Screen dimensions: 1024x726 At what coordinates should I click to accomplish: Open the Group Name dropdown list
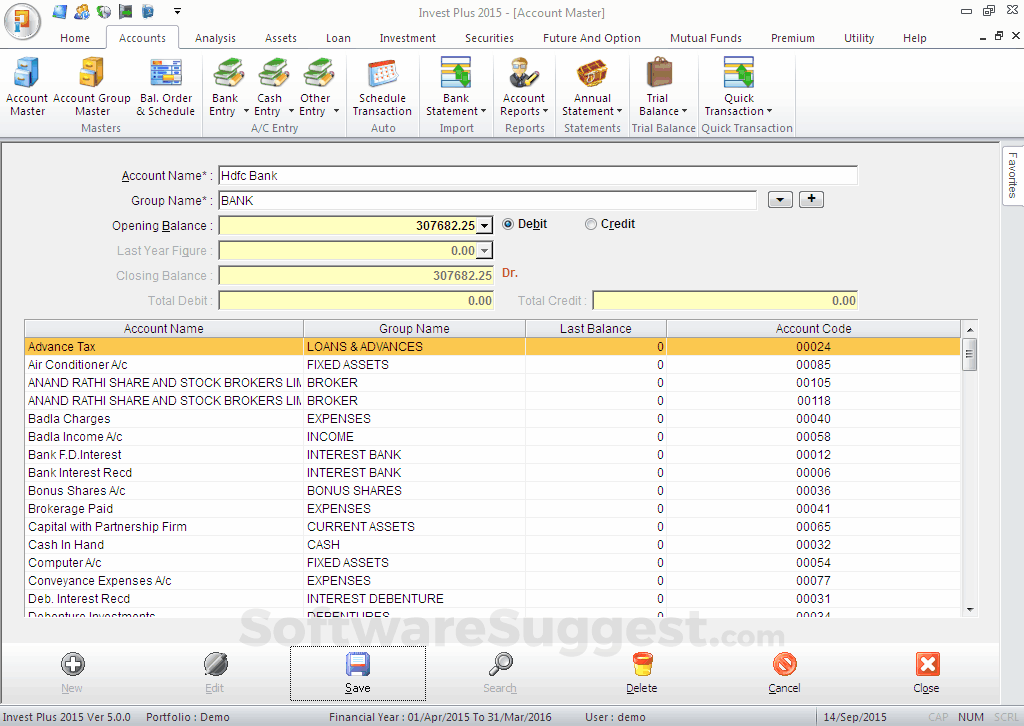[x=780, y=200]
